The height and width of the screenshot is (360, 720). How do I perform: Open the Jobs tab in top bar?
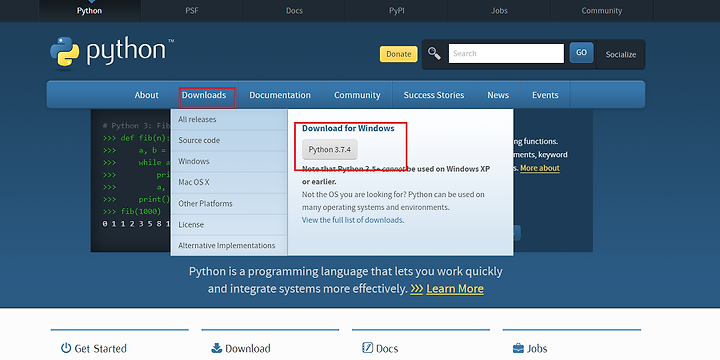click(499, 11)
